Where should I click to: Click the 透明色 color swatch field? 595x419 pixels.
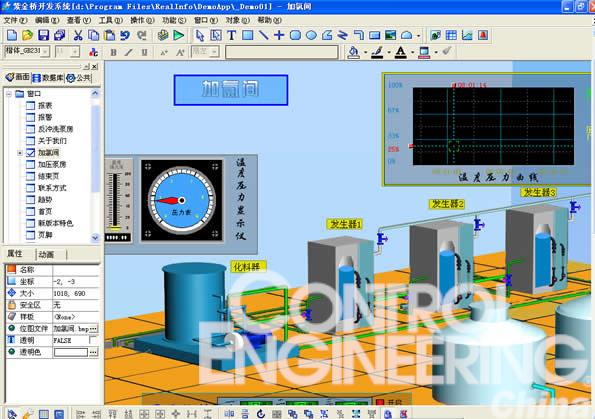pos(71,352)
